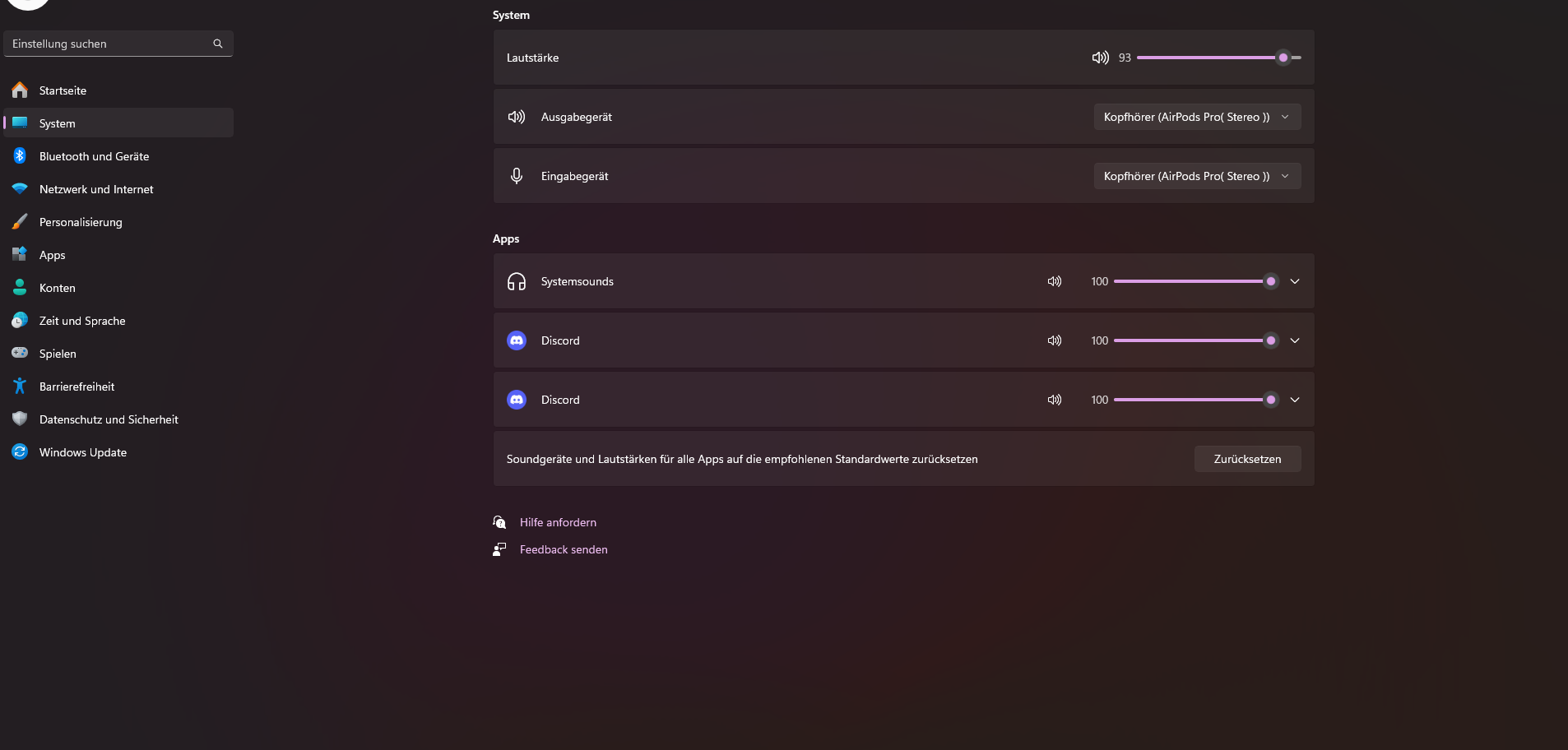Go to the Startseite menu item
Image resolution: width=1568 pixels, height=750 pixels.
63,90
